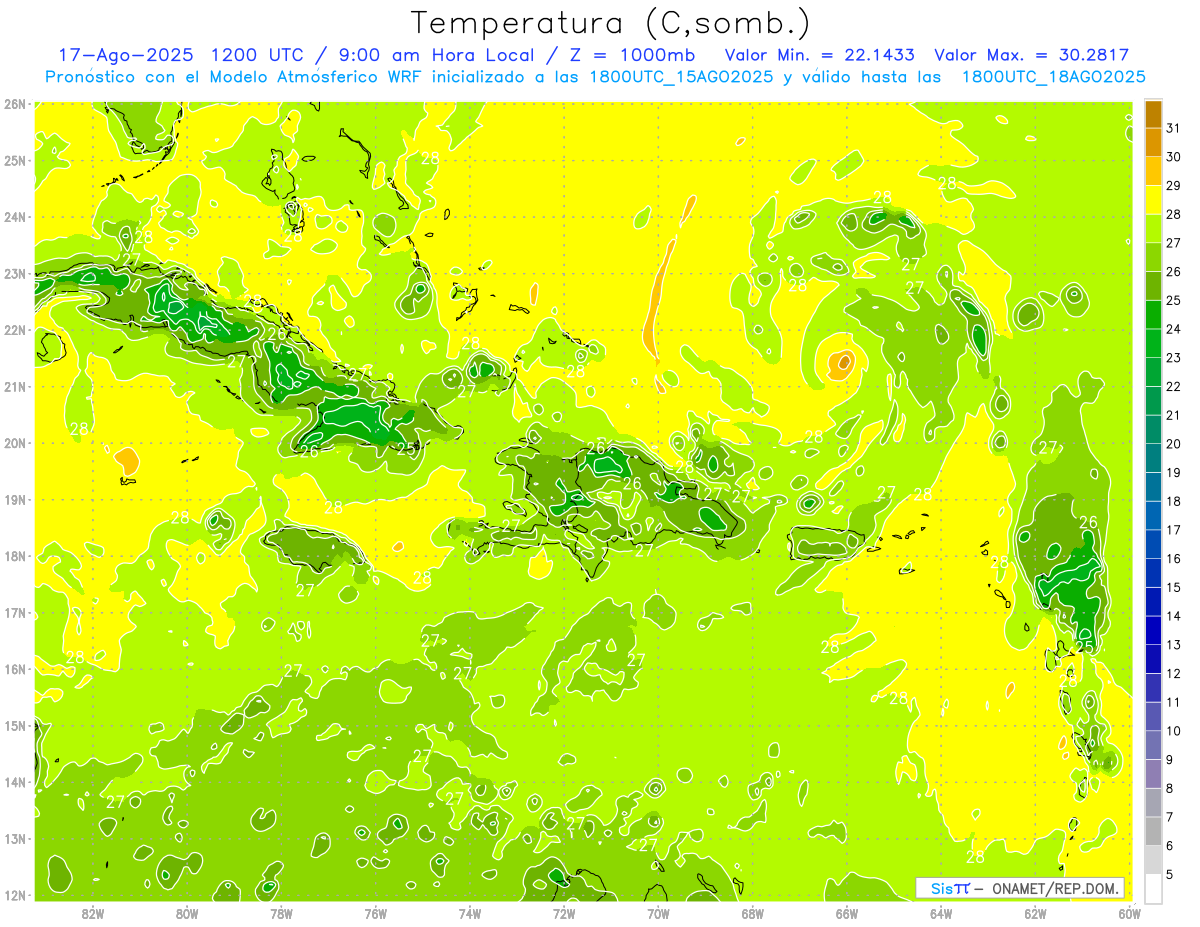
Task: Click the '19N' latitude label
Action: click(x=14, y=499)
